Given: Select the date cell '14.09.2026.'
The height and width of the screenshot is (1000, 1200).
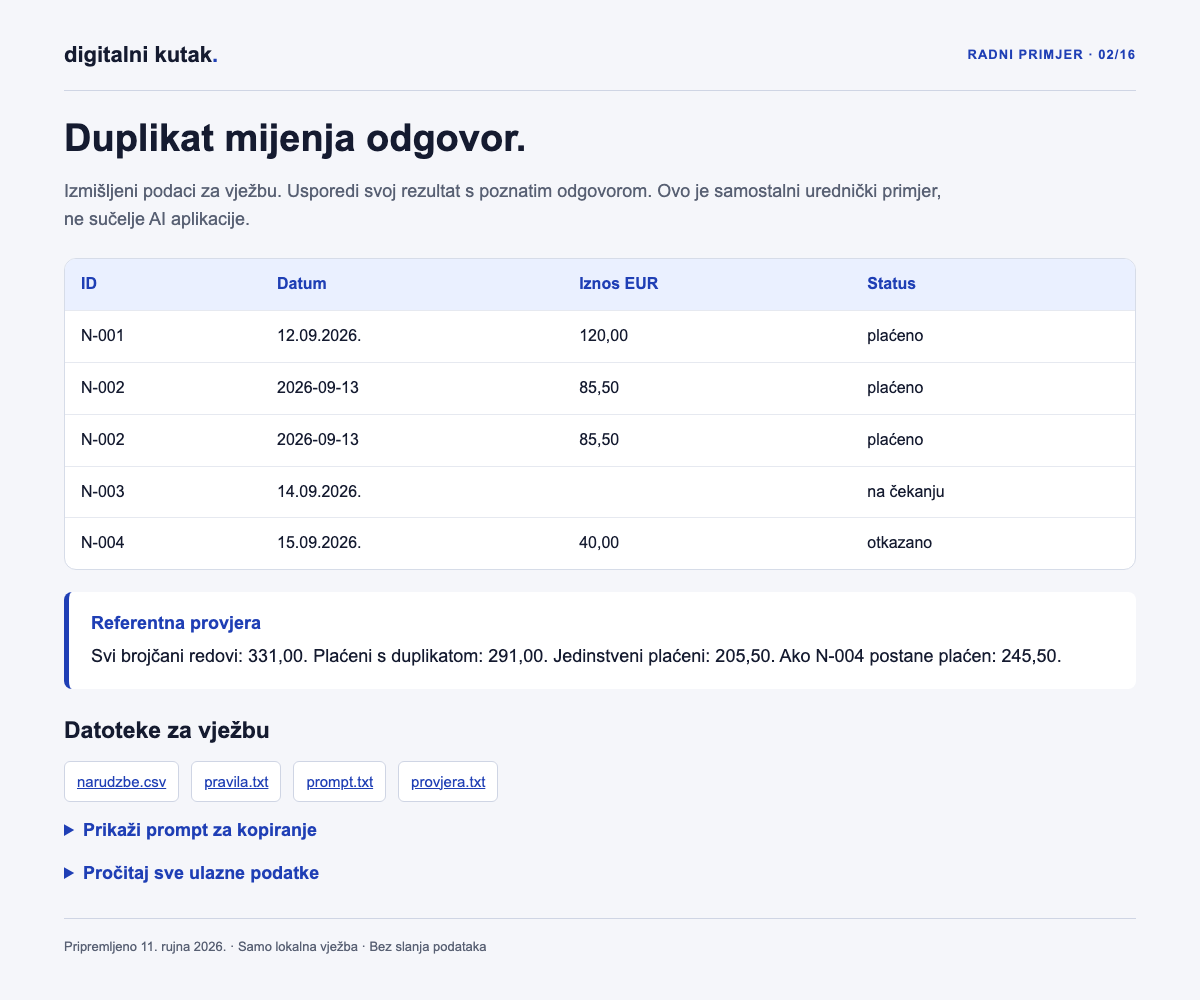Looking at the screenshot, I should click(x=412, y=492).
